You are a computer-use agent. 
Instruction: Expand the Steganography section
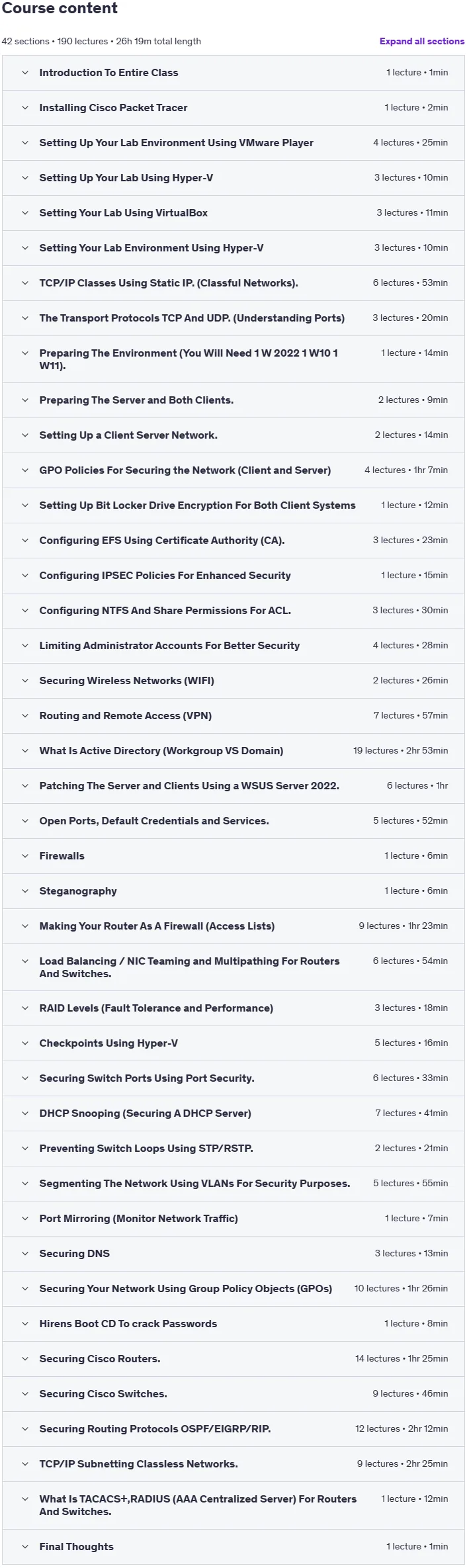(234, 891)
